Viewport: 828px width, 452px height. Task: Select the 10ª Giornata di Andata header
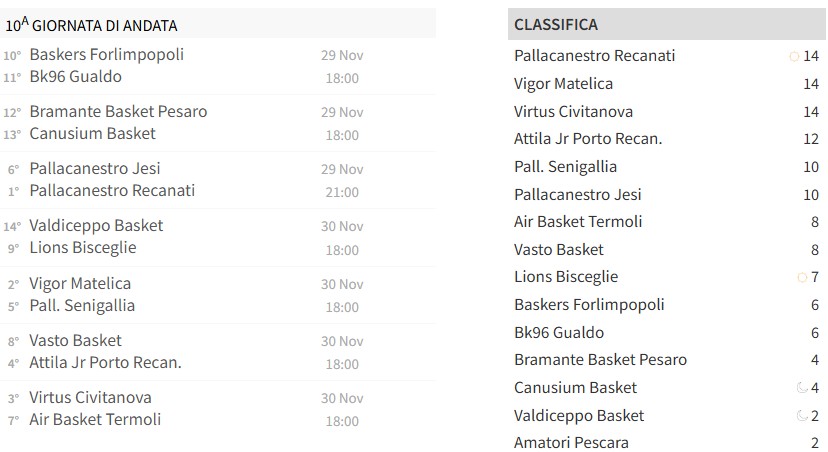(x=92, y=25)
